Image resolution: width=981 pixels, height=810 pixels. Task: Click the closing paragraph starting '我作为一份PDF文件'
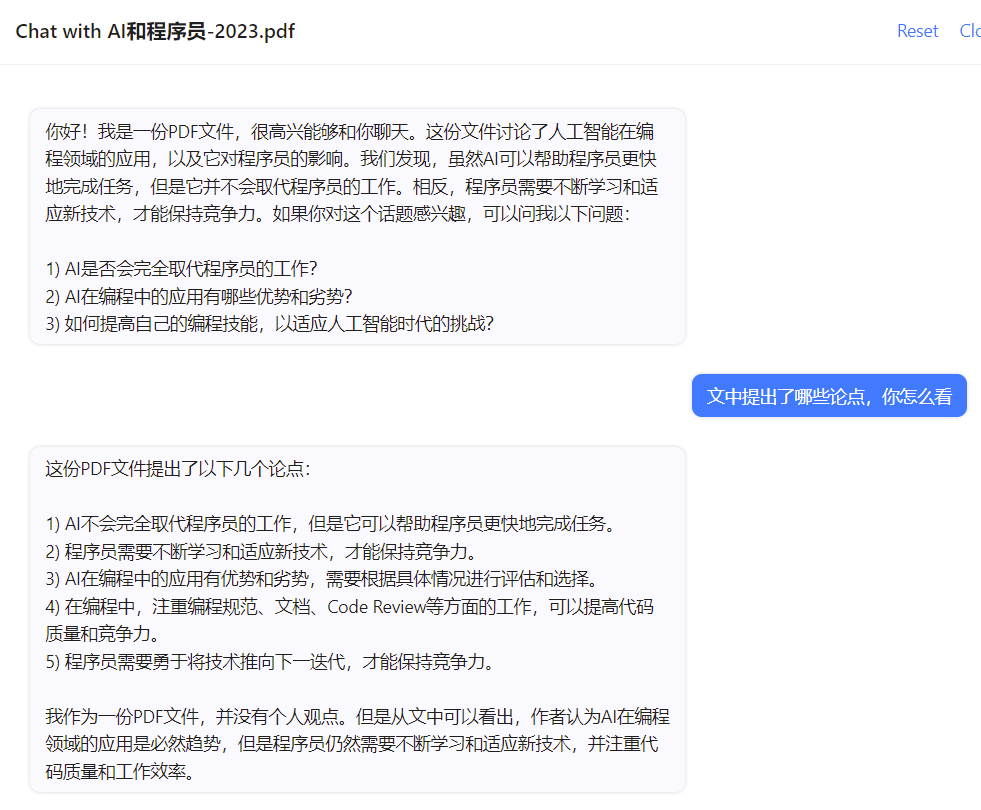(x=357, y=744)
